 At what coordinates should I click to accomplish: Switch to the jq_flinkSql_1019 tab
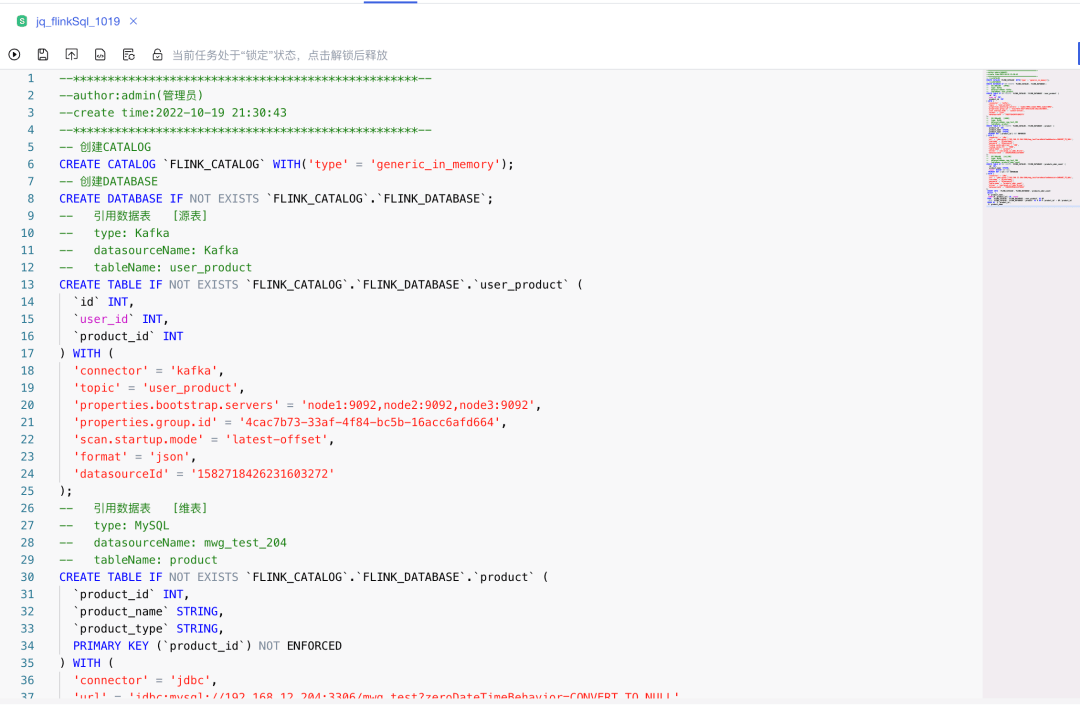pyautogui.click(x=78, y=21)
